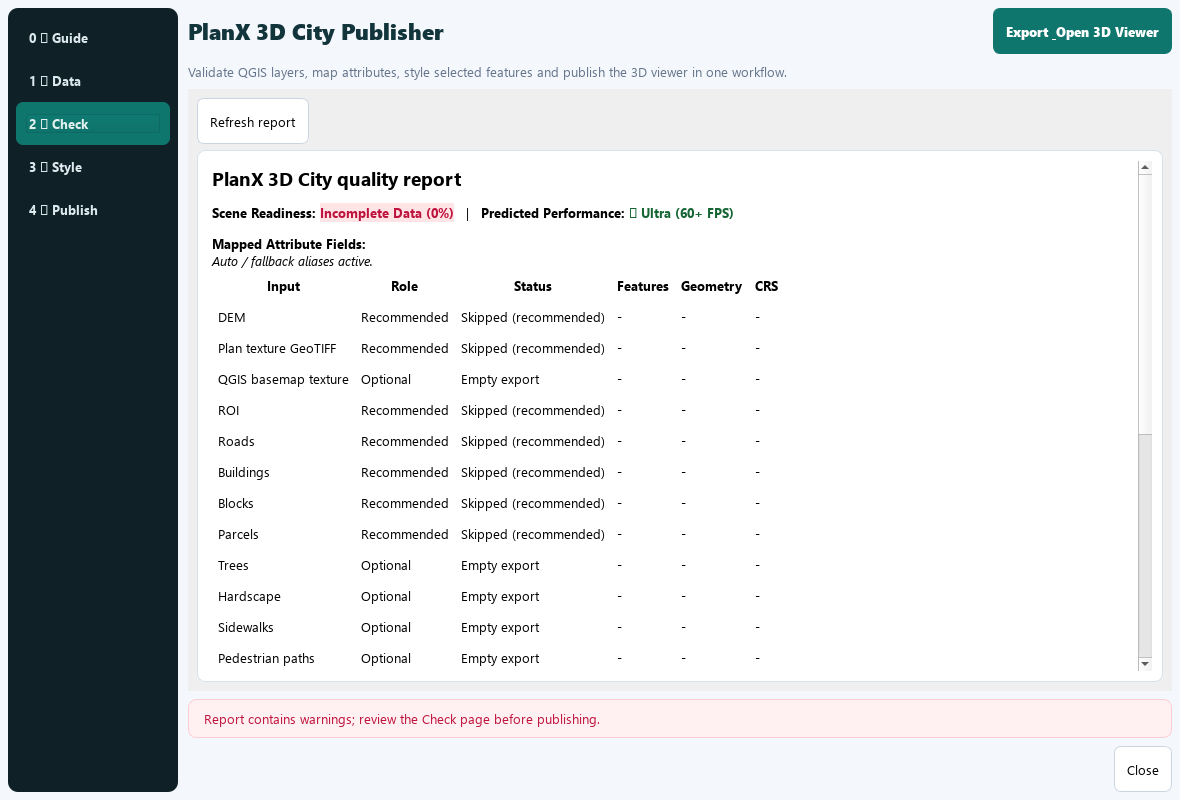Select the Check step
Image resolution: width=1180 pixels, height=800 pixels.
click(x=93, y=123)
